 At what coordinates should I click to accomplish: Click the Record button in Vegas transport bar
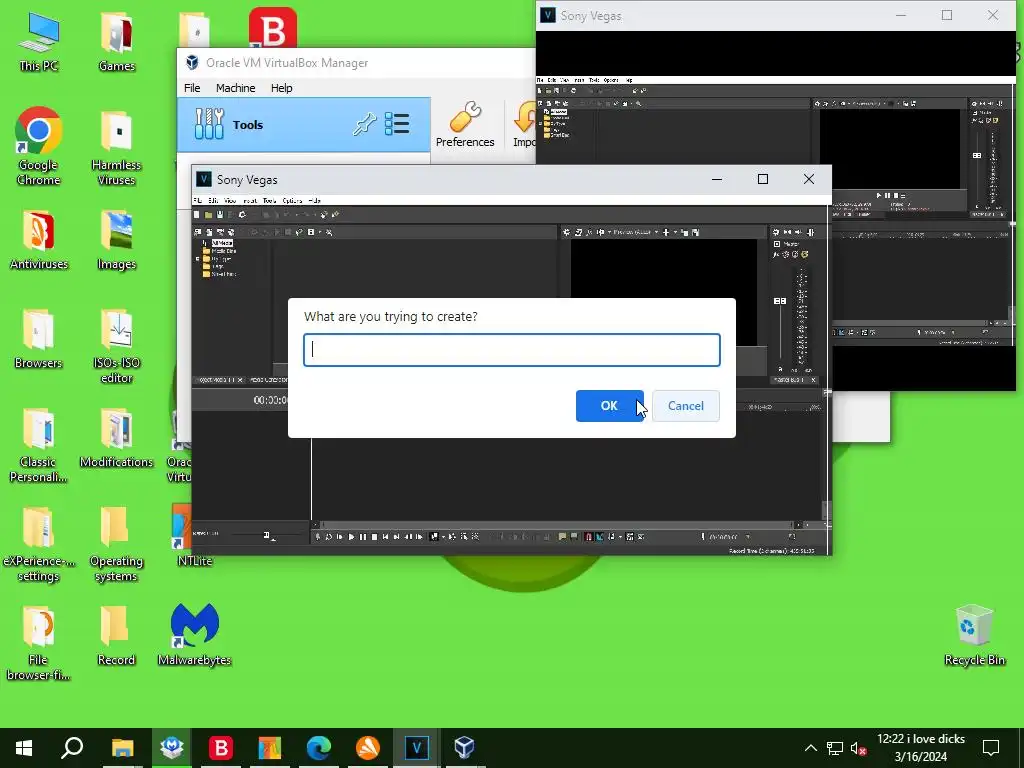coord(317,537)
